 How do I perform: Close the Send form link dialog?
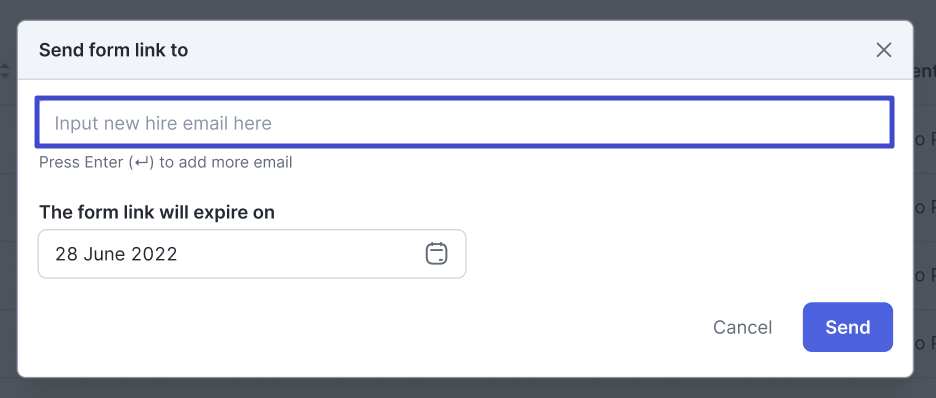pyautogui.click(x=883, y=50)
